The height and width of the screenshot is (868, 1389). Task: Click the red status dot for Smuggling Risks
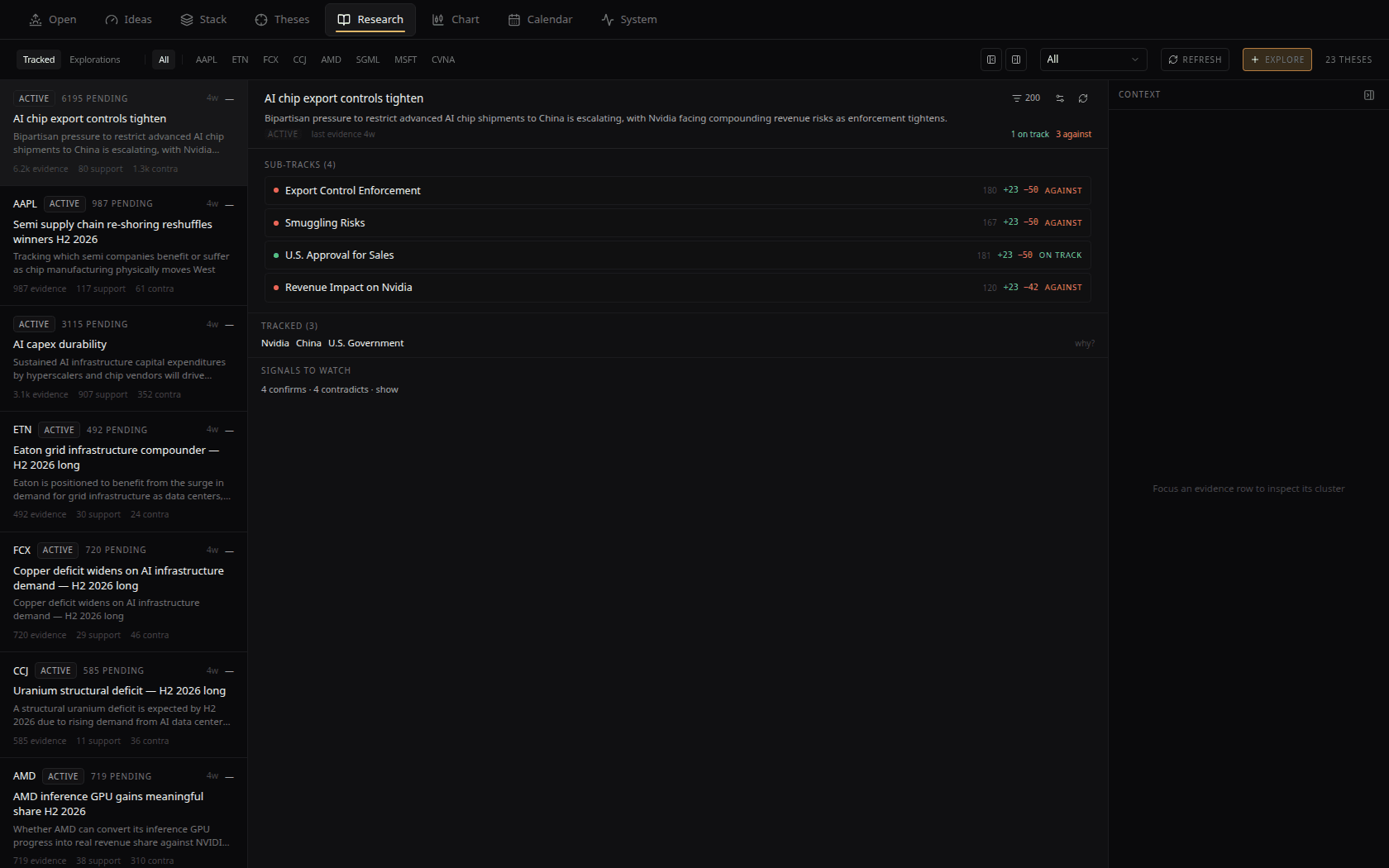[276, 223]
